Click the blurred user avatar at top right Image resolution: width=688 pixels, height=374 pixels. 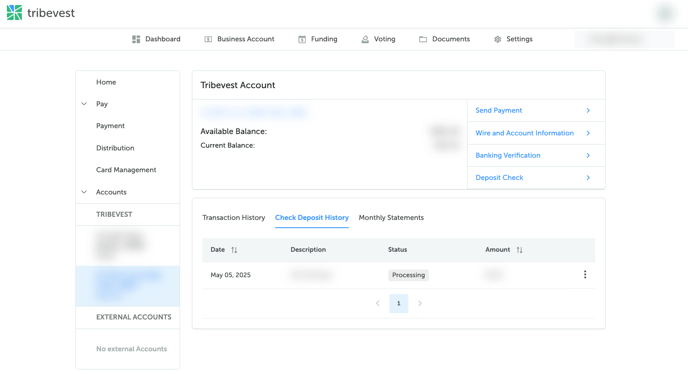(666, 14)
